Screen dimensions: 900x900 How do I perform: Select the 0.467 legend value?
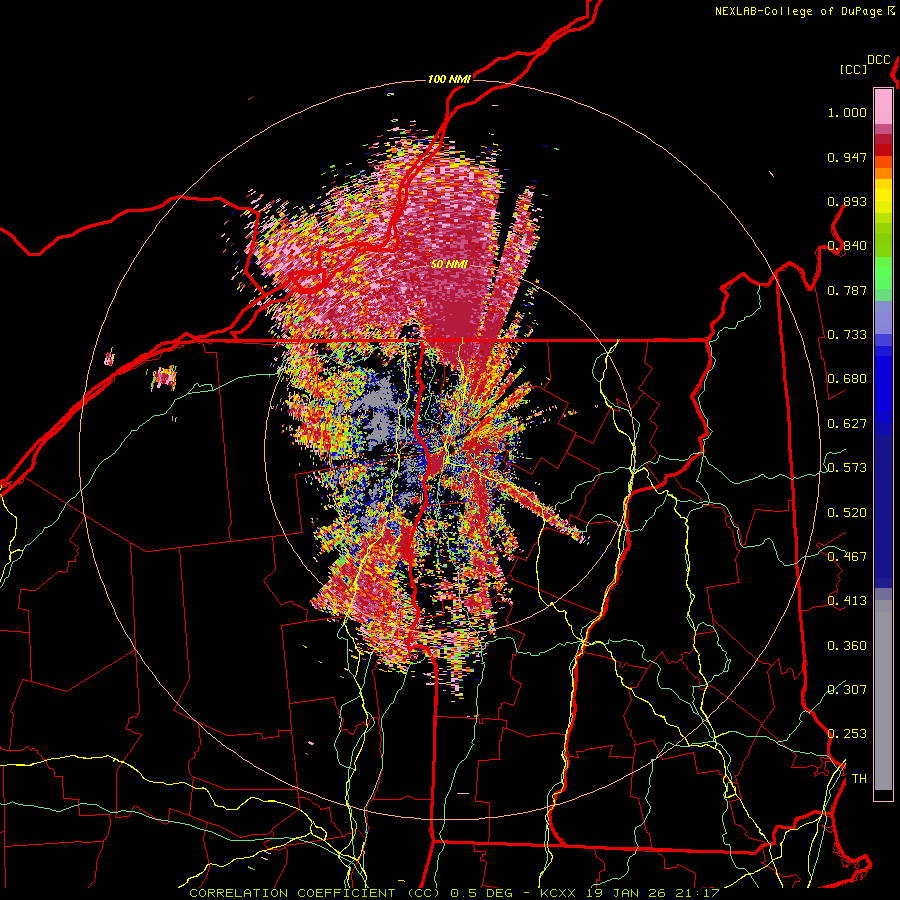click(847, 557)
